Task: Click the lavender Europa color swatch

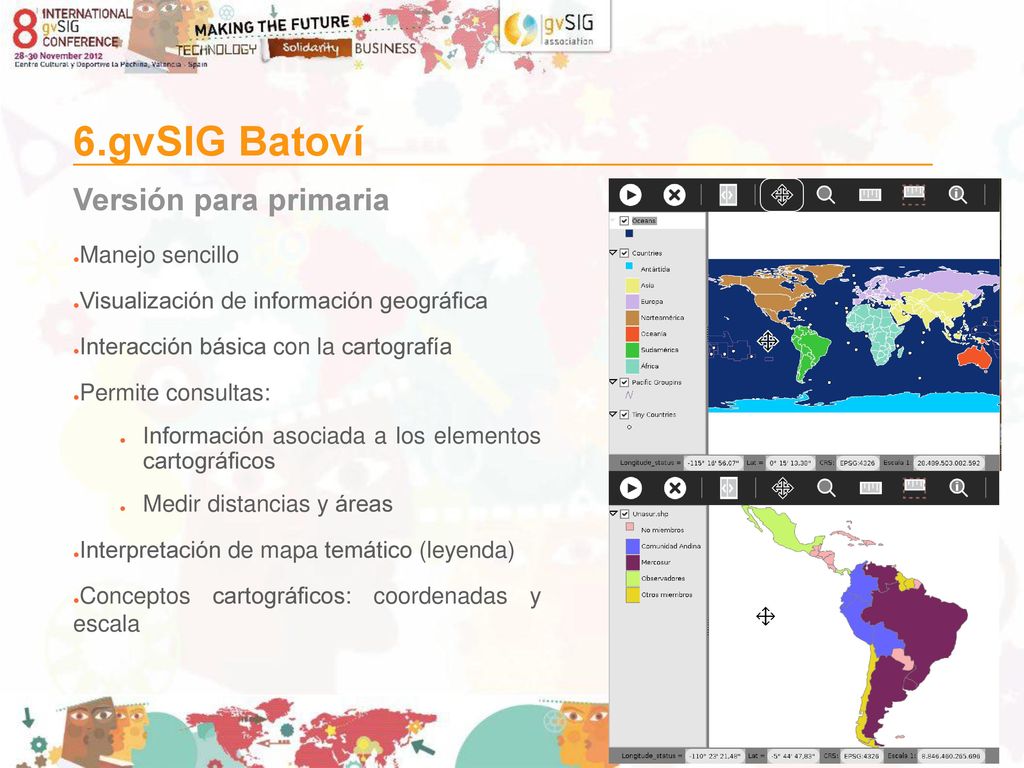Action: (632, 301)
